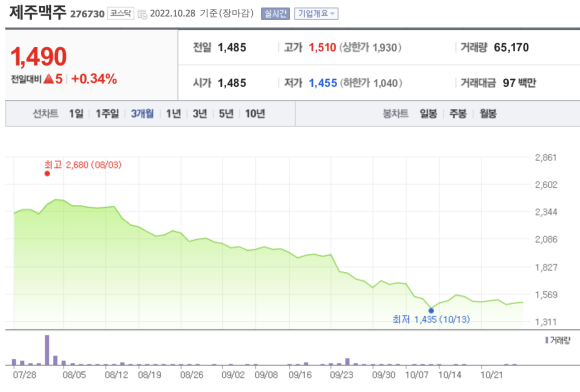Click the red up-triangle change indicator
580x392 pixels.
click(x=48, y=79)
